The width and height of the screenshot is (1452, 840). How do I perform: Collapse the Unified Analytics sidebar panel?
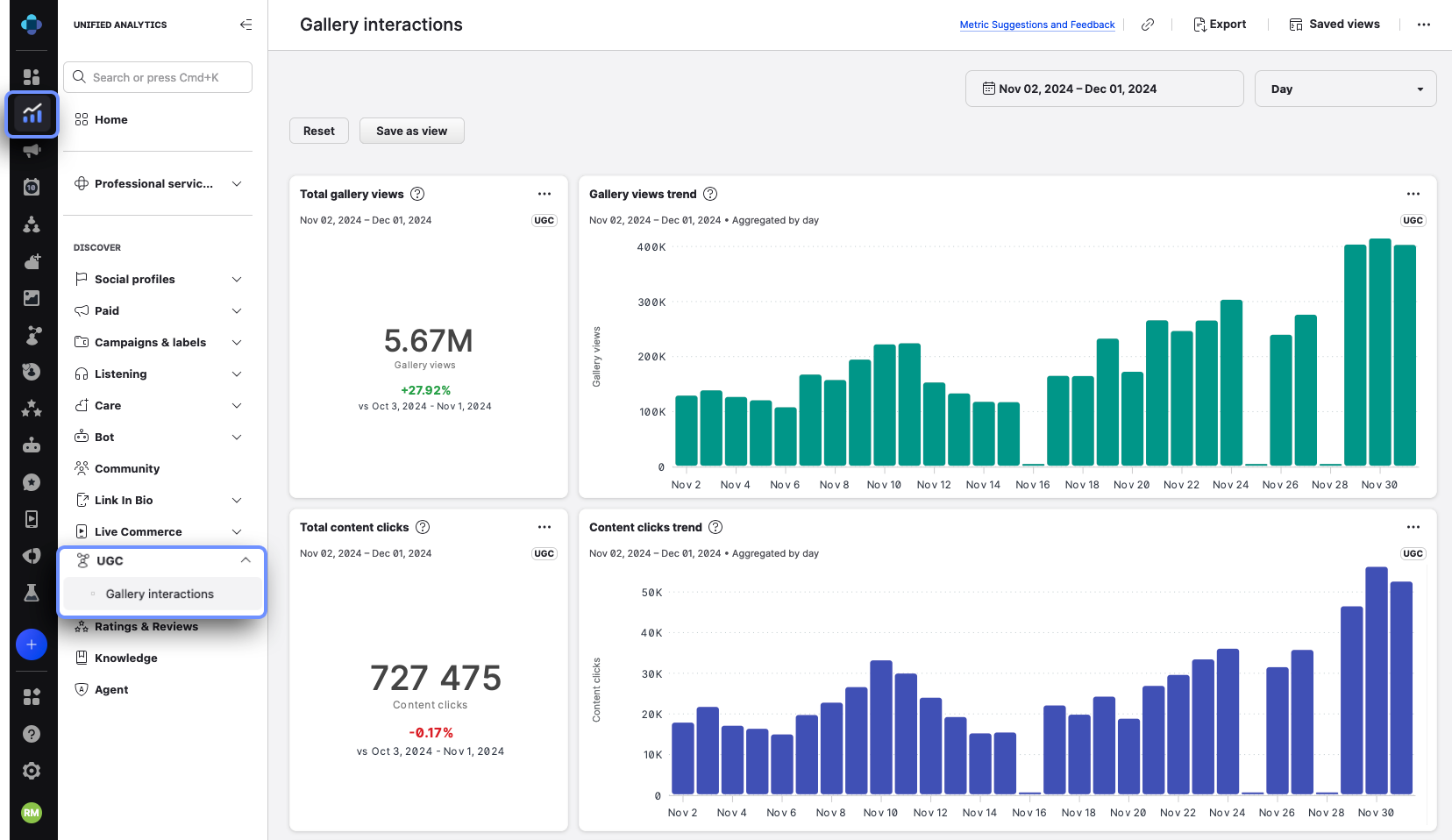coord(246,25)
